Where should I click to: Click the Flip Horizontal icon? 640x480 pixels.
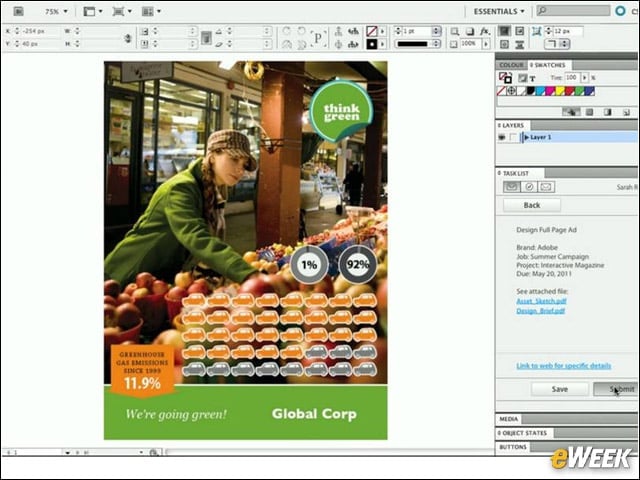287,44
